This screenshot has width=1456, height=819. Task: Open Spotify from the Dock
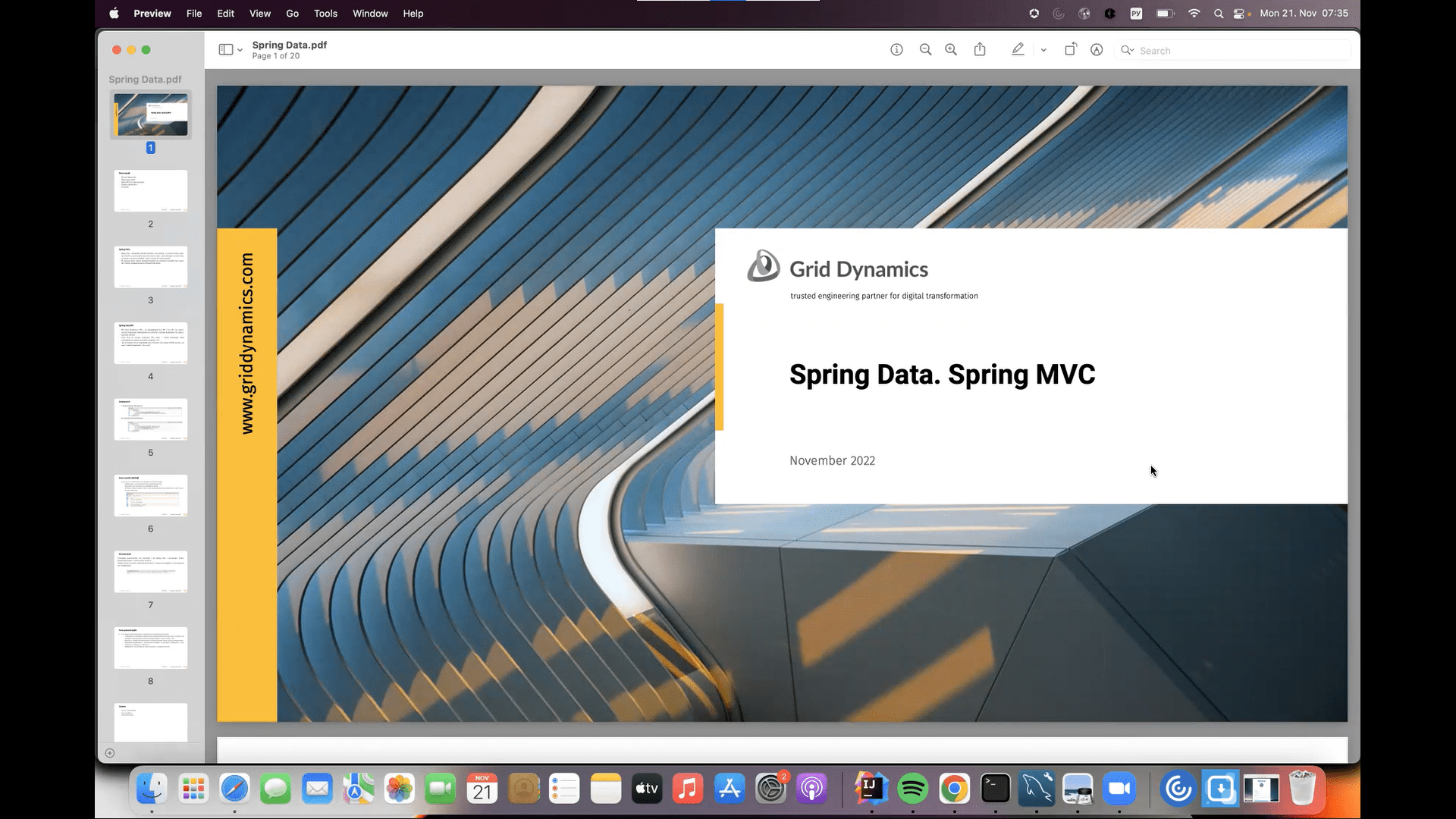913,789
